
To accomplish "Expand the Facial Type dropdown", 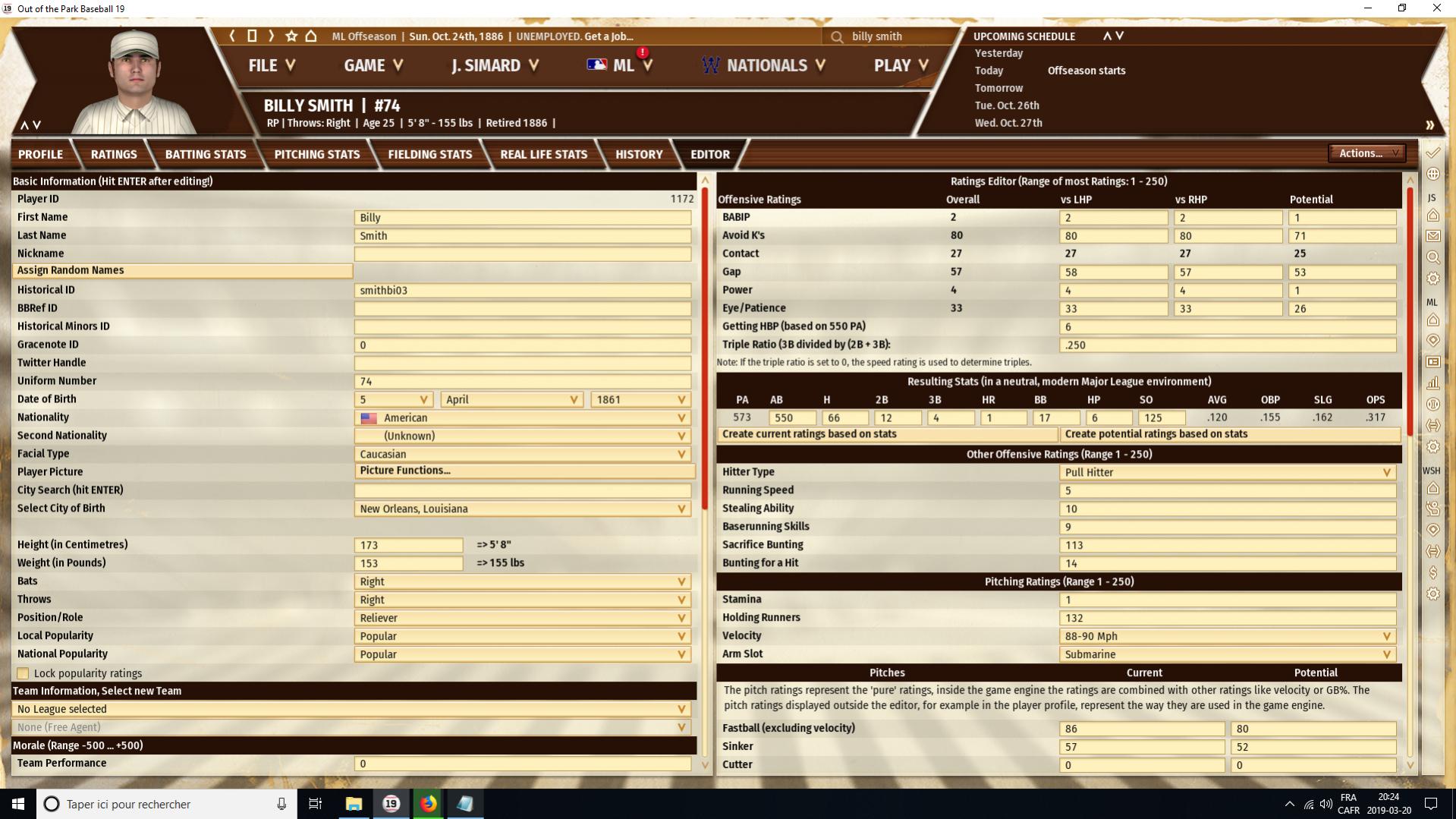I will tap(523, 454).
